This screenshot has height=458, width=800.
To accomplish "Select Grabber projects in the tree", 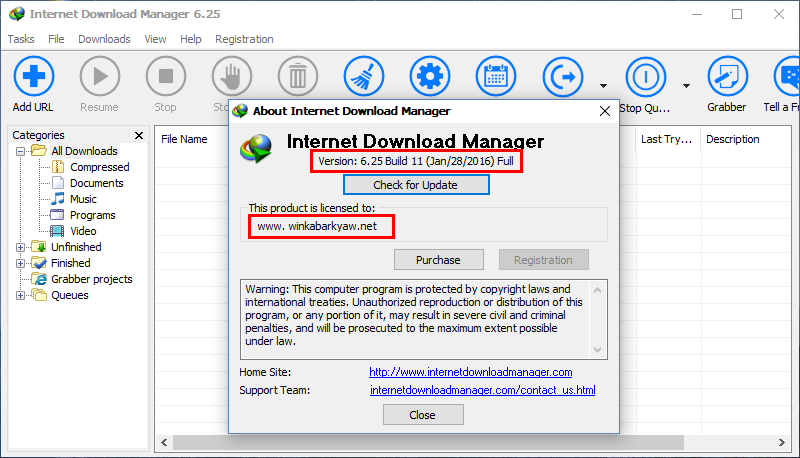I will (x=91, y=279).
